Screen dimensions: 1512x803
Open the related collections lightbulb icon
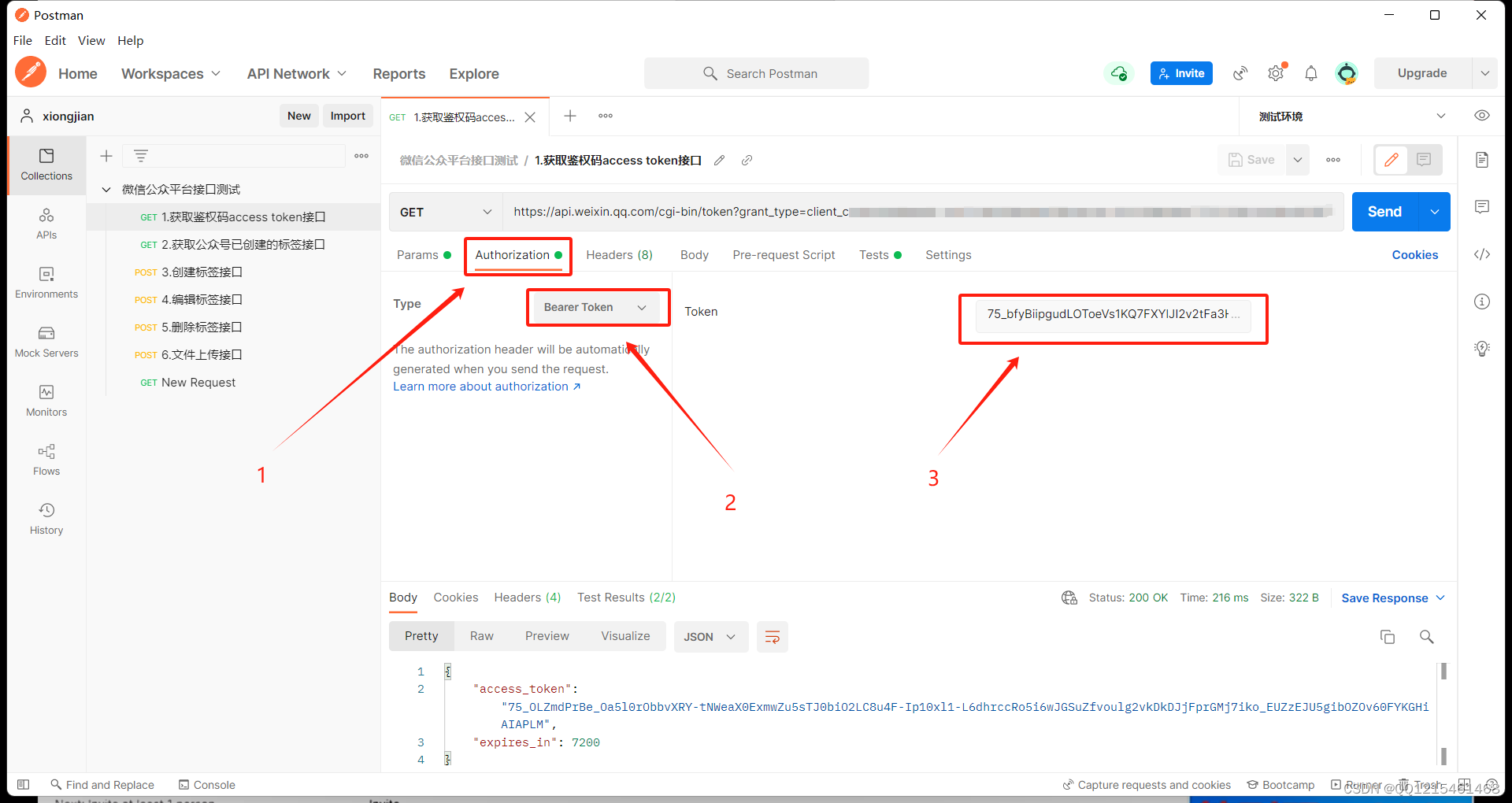1482,349
